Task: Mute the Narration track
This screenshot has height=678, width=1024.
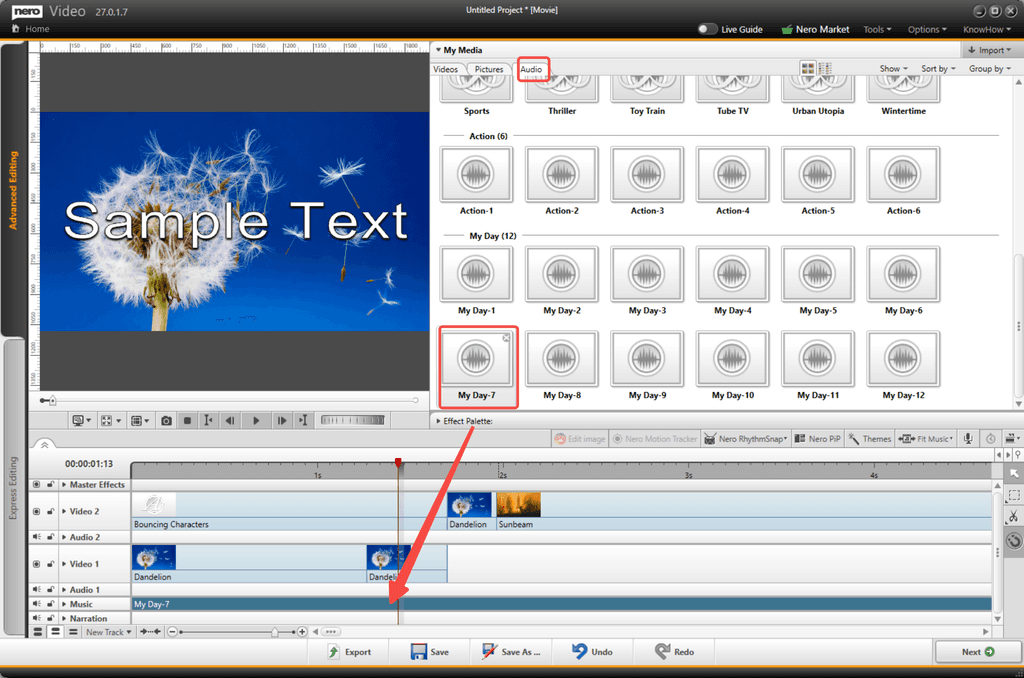Action: click(37, 618)
